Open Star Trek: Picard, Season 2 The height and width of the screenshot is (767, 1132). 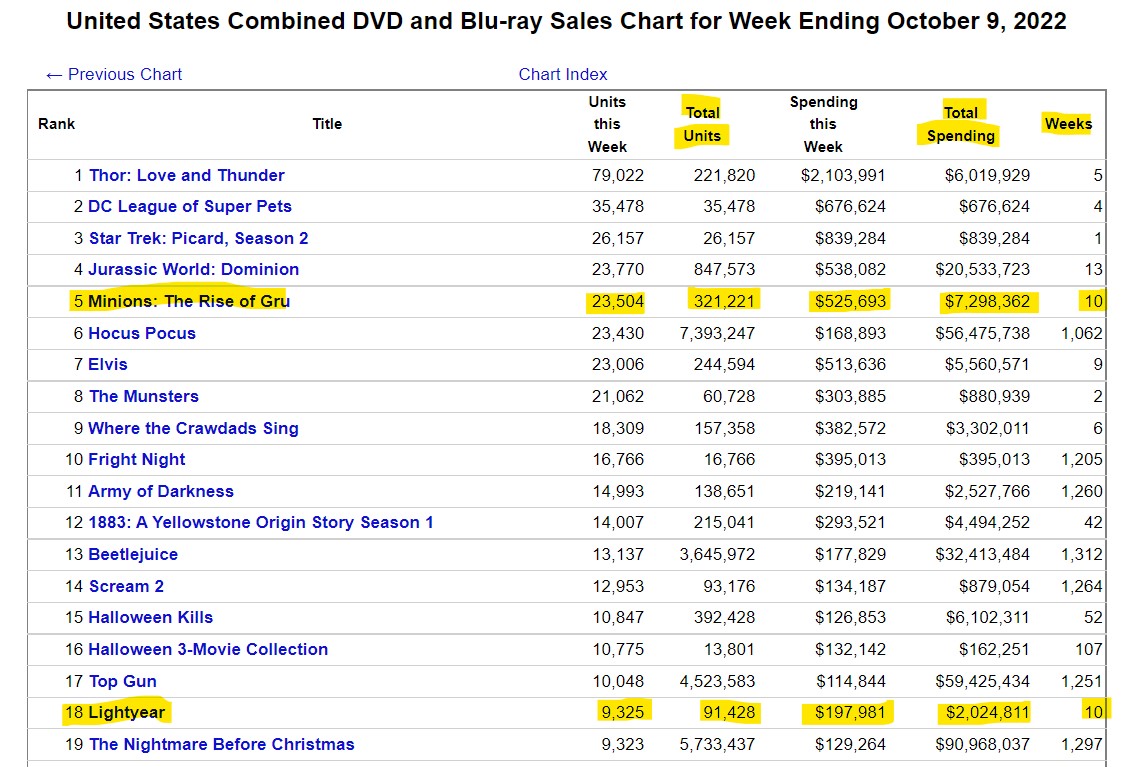198,238
